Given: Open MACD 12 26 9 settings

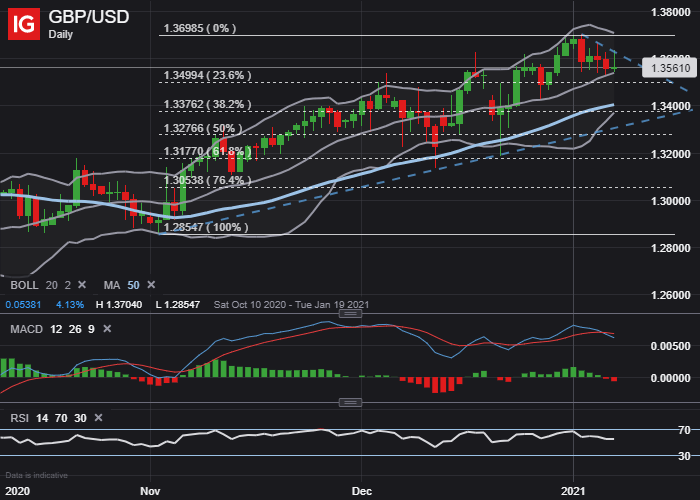Looking at the screenshot, I should point(50,328).
